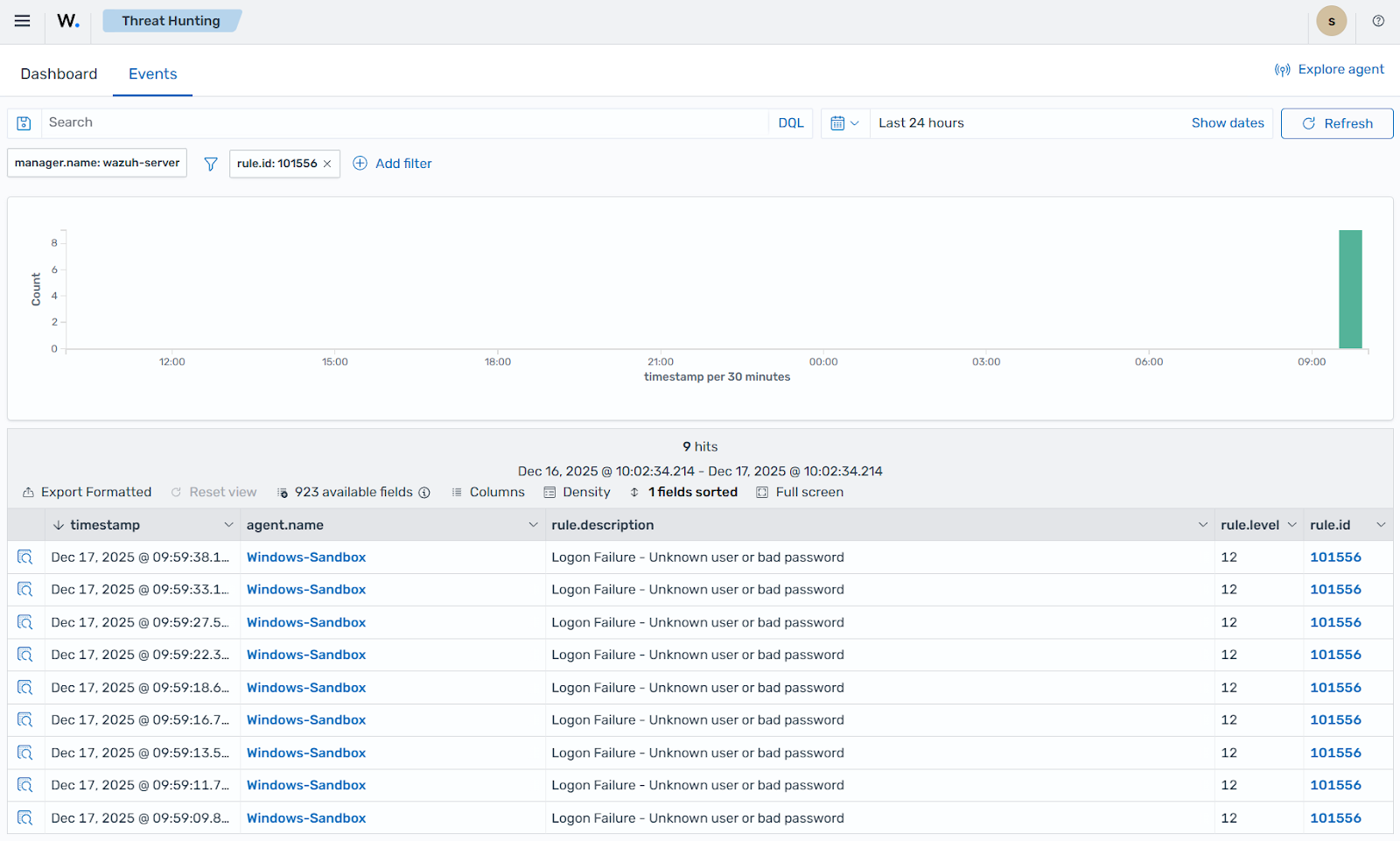This screenshot has height=841, width=1400.
Task: Refresh the event results
Action: [1336, 123]
